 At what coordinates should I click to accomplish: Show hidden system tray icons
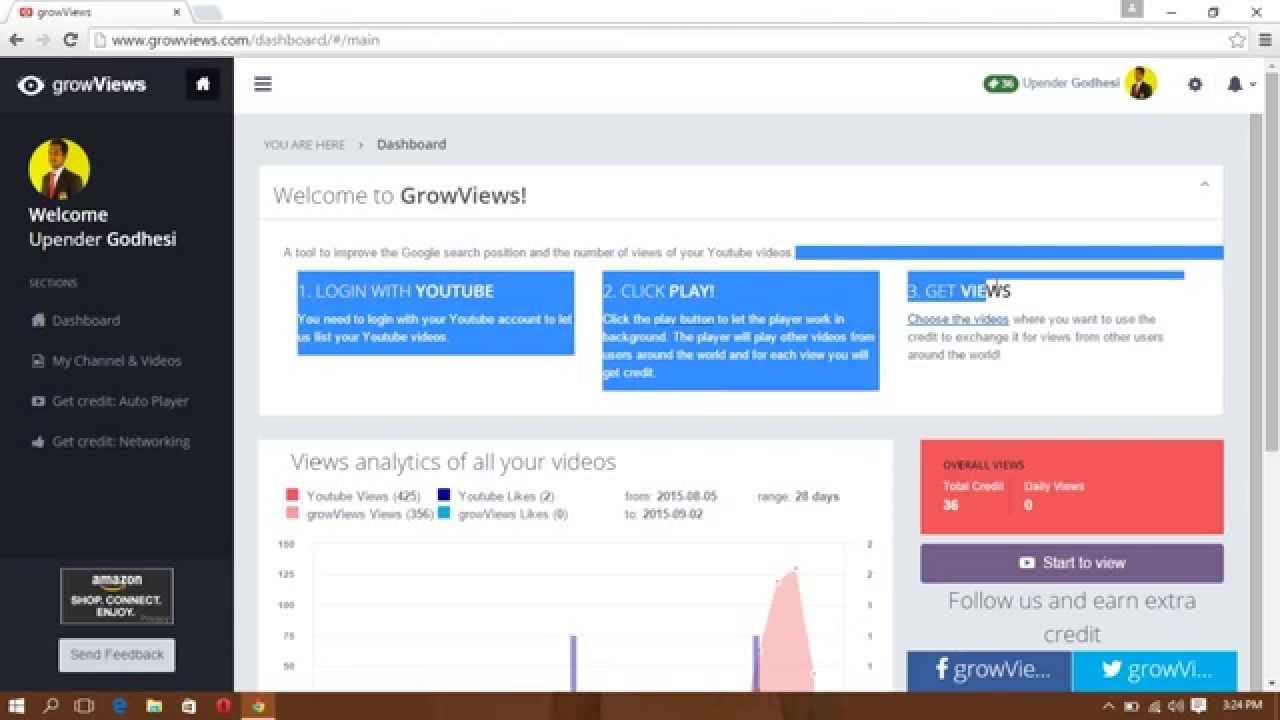1108,706
